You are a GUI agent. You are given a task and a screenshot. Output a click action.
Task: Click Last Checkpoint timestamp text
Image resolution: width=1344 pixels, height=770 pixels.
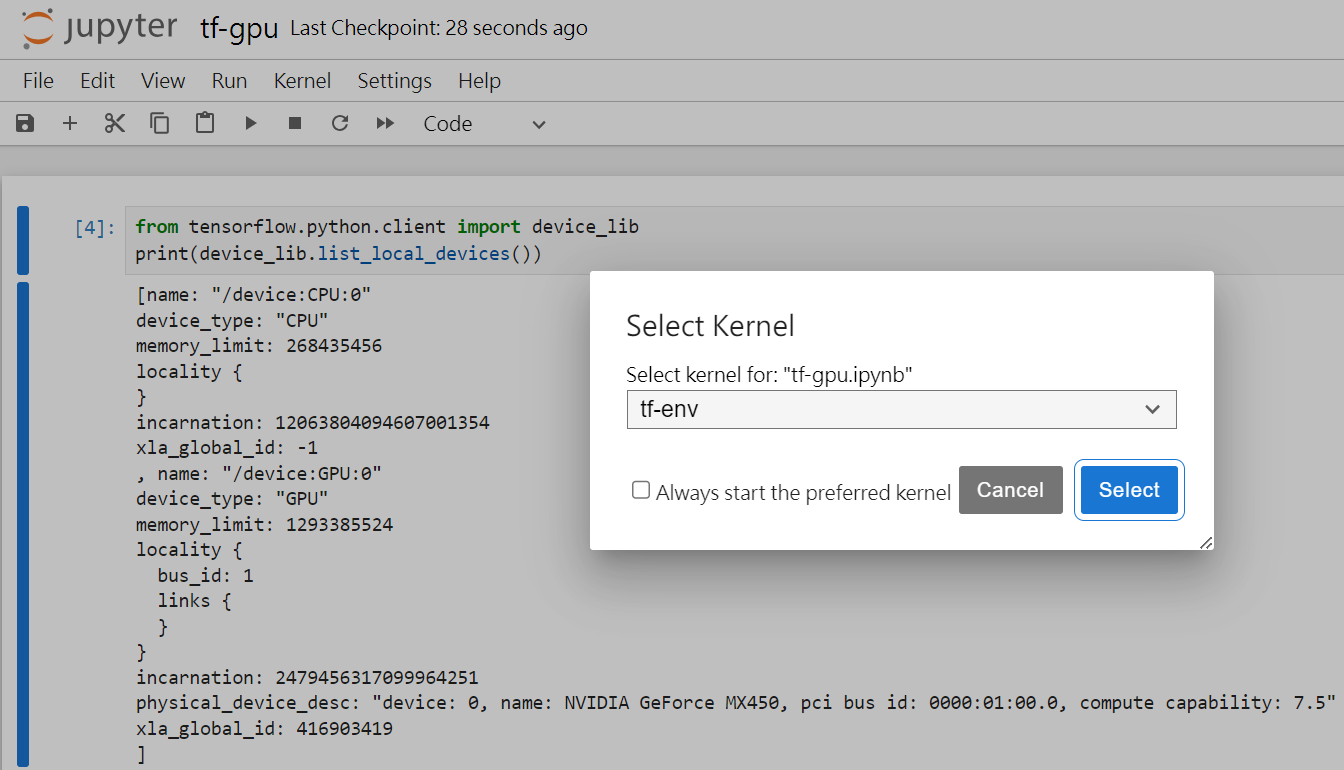pos(439,29)
